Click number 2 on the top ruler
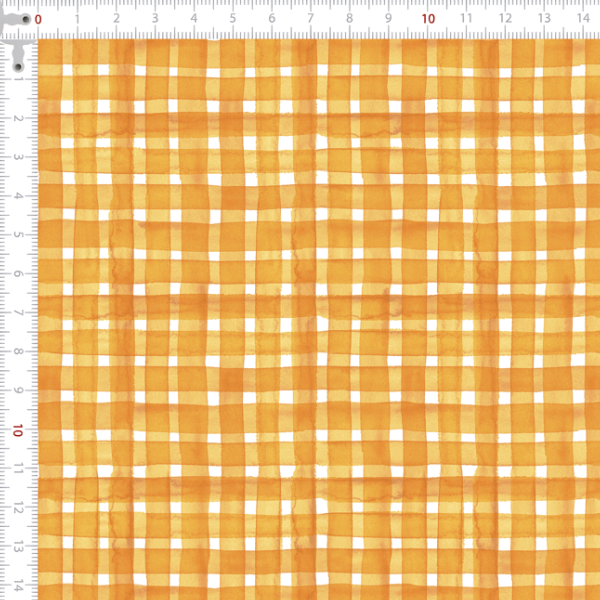The width and height of the screenshot is (600, 600). pos(116,18)
